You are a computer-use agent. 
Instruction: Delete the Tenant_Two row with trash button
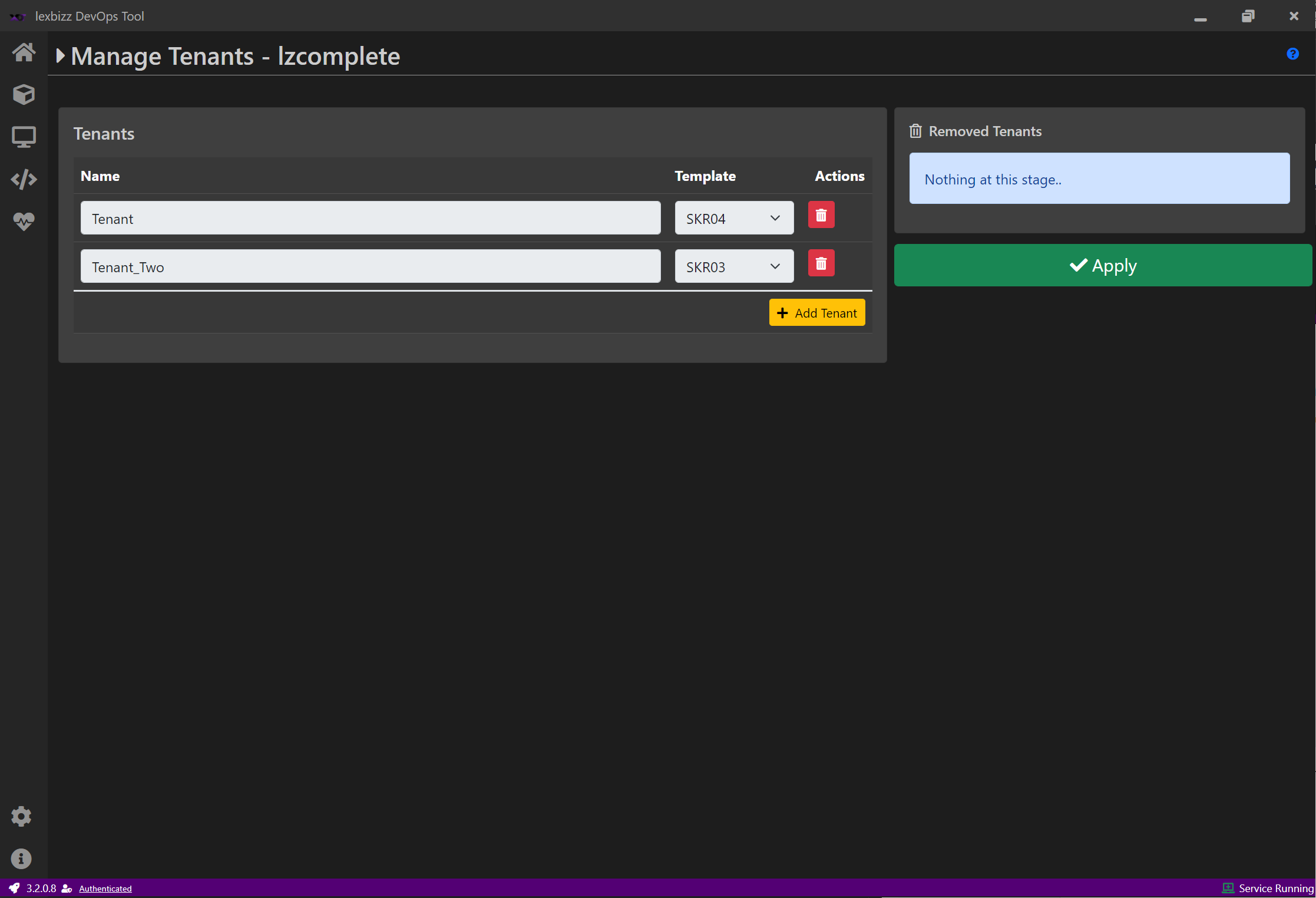click(x=821, y=263)
